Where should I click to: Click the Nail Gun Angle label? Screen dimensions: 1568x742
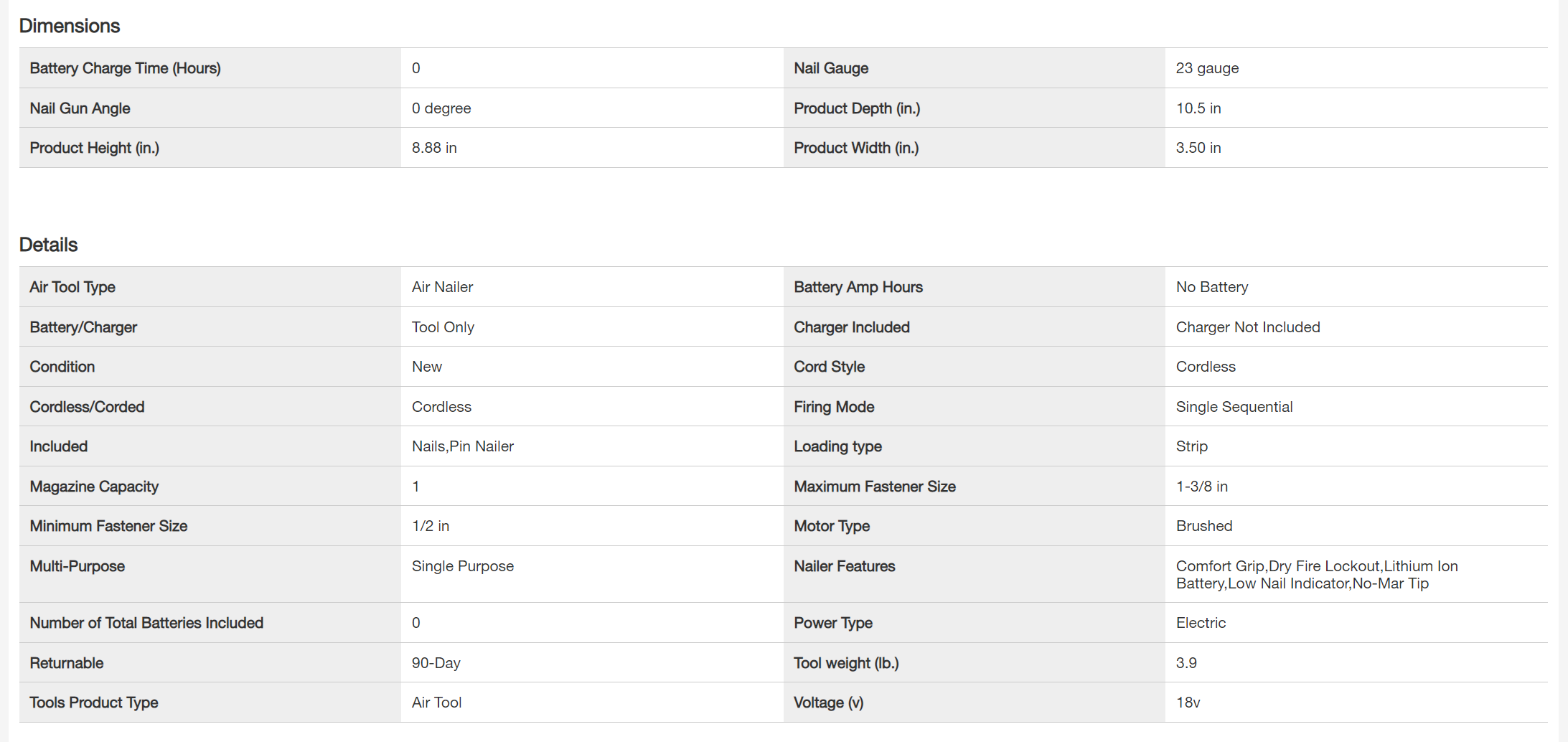[80, 108]
